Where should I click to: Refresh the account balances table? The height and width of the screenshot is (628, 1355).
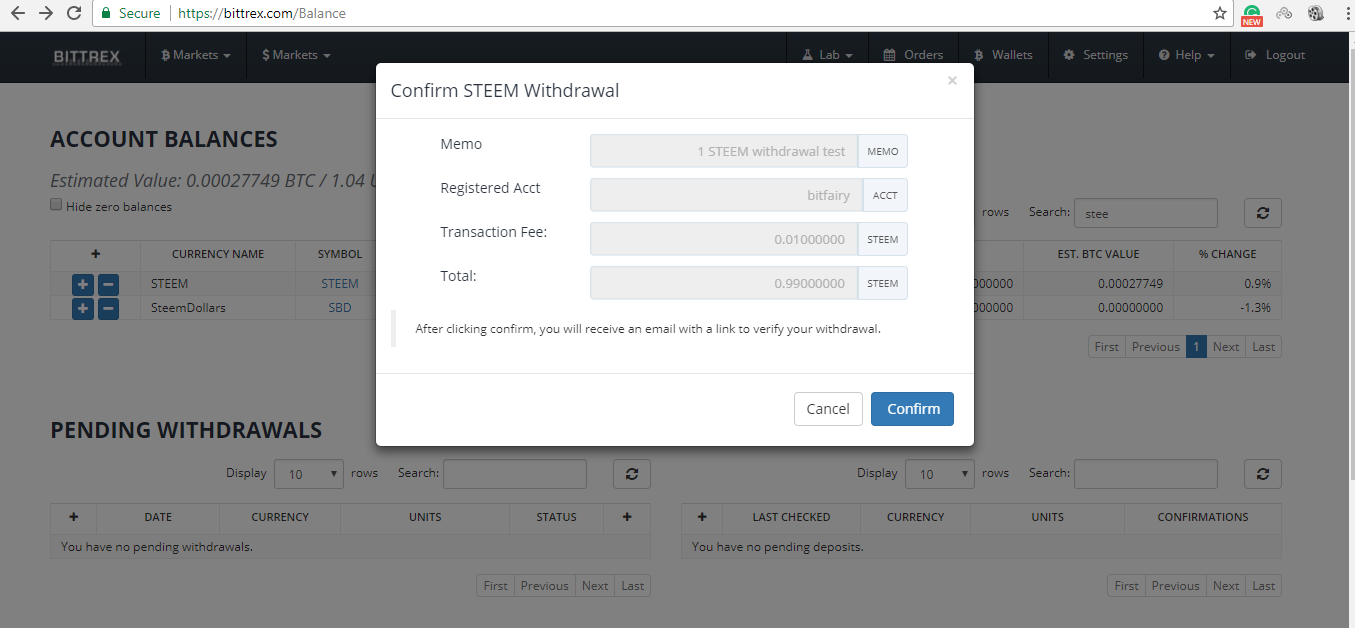point(1263,213)
